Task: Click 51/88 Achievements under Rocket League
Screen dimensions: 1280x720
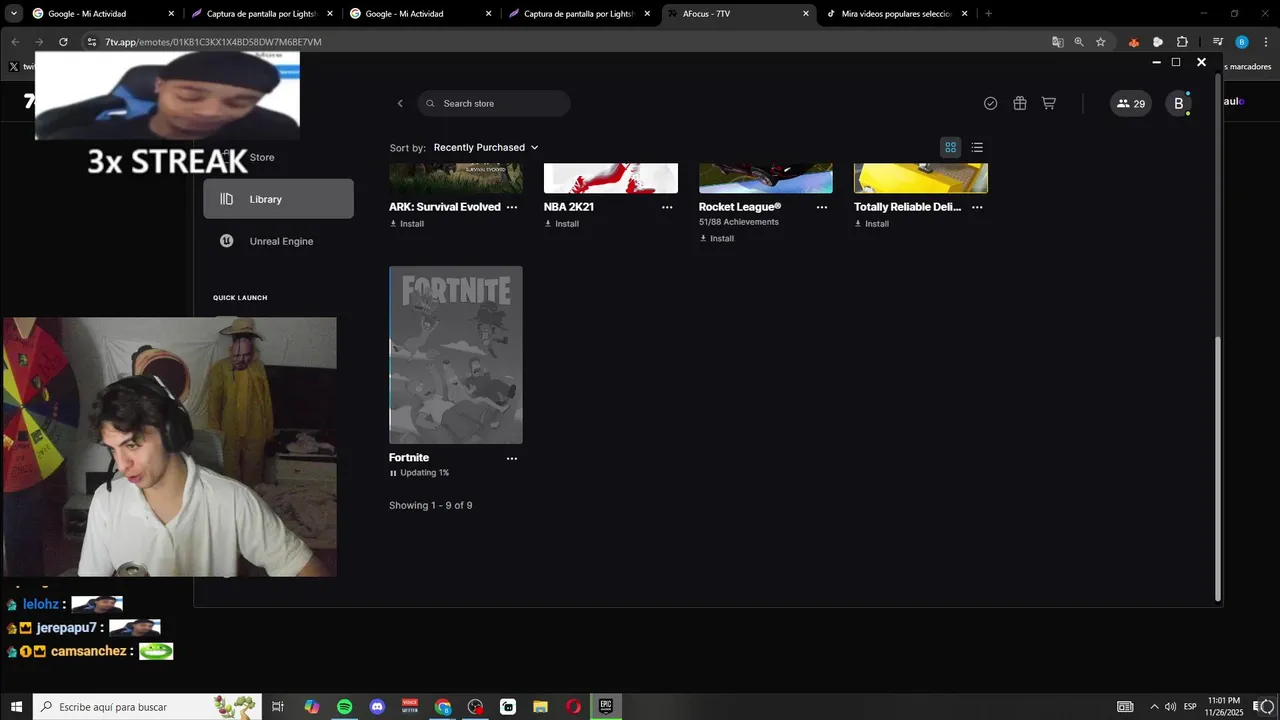Action: click(739, 222)
